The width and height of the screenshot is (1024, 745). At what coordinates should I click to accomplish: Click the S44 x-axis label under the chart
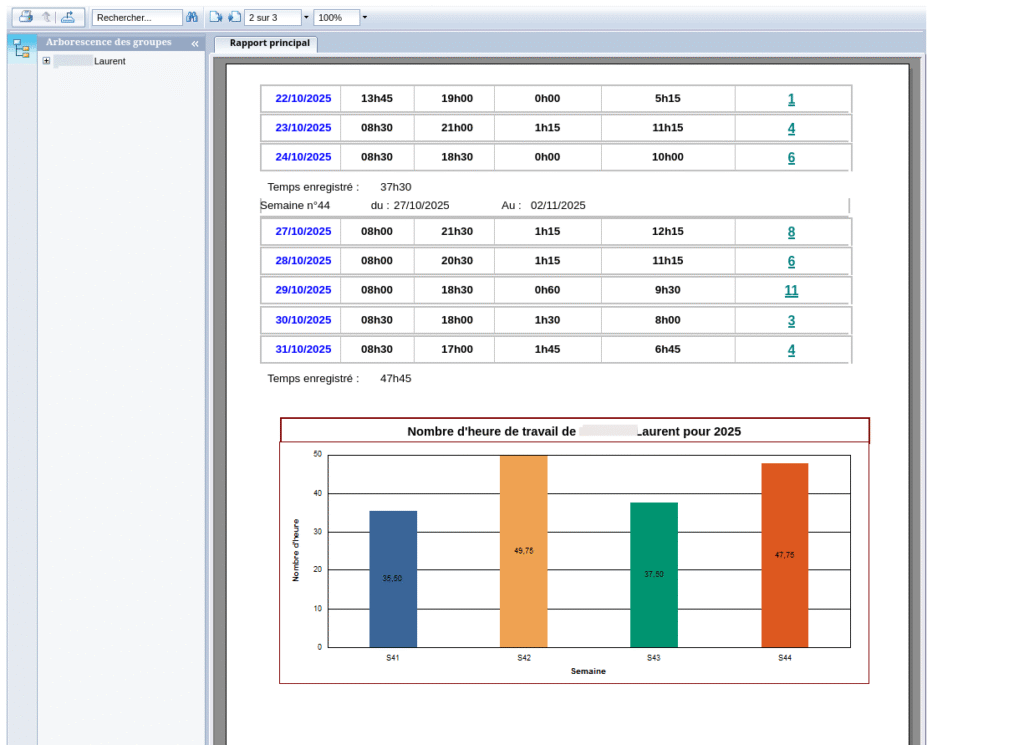pyautogui.click(x=784, y=658)
